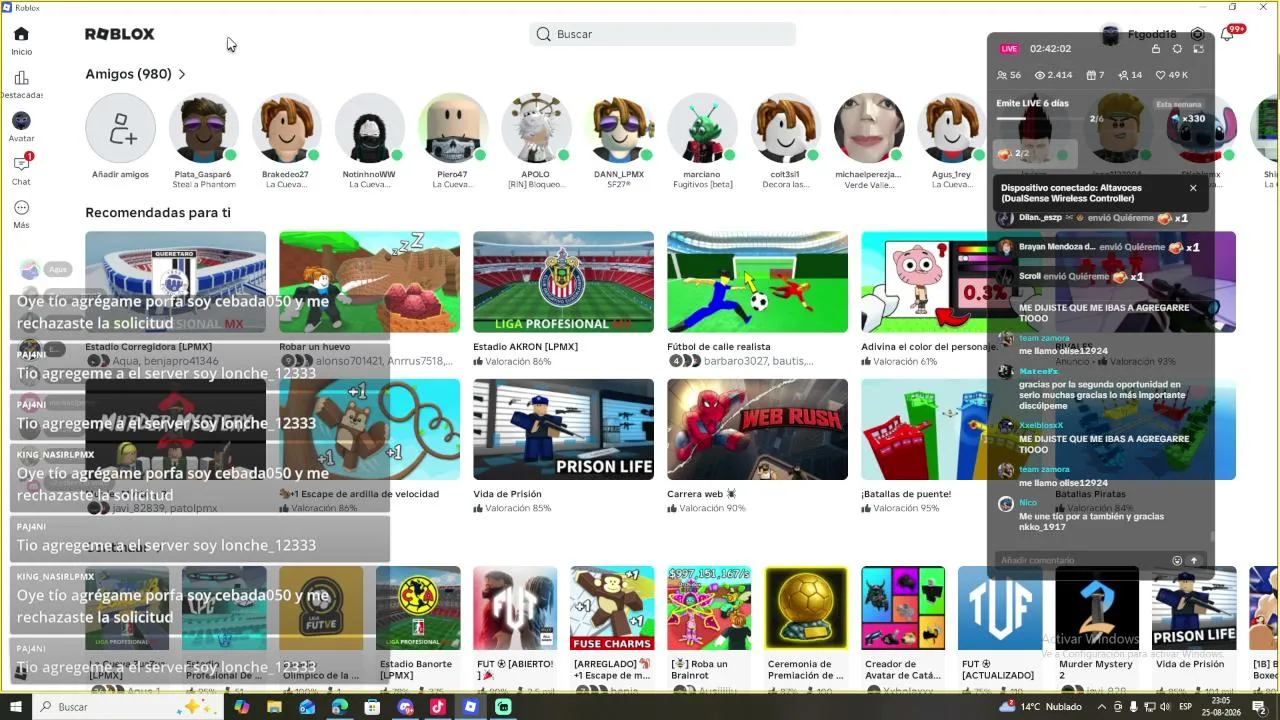
Task: Click the Roblox logo
Action: pos(120,34)
